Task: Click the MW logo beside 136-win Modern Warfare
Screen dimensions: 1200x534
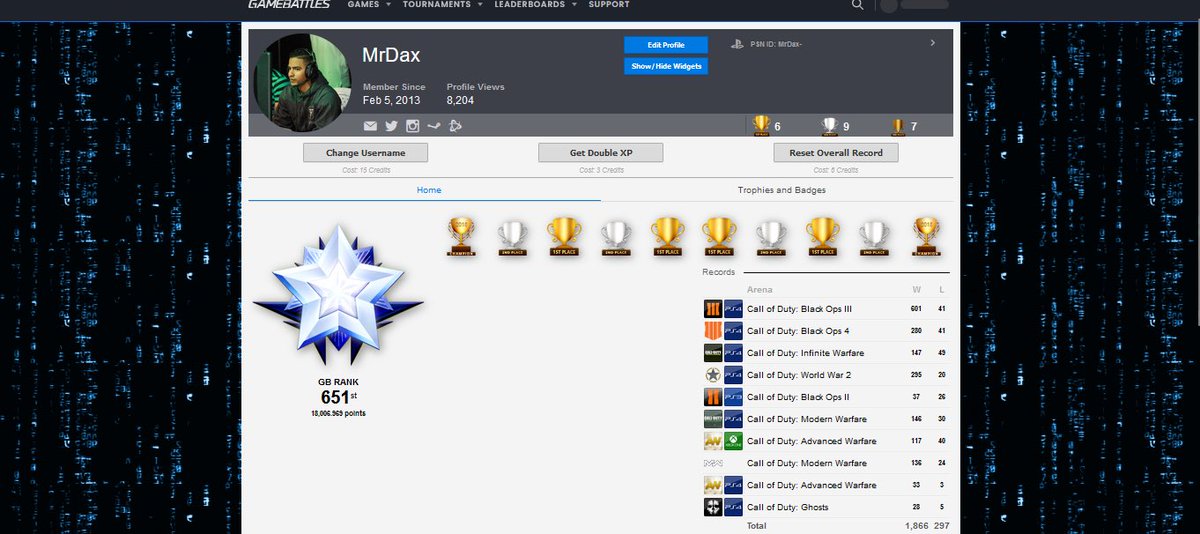Action: click(713, 463)
